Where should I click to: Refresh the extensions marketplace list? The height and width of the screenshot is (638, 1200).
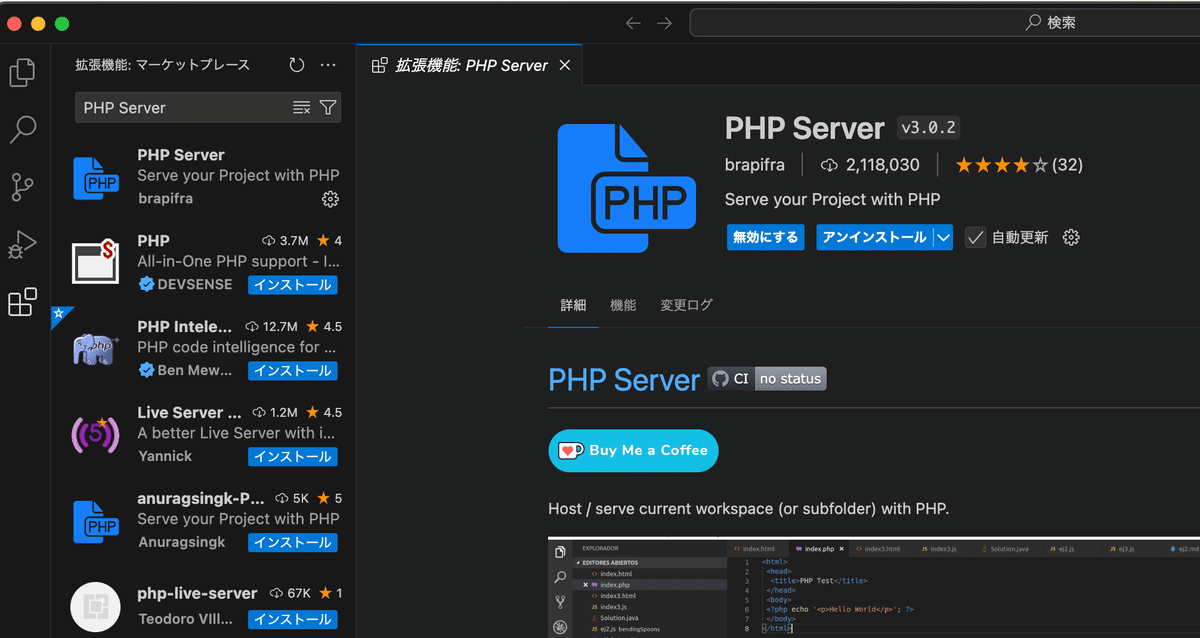(x=297, y=65)
